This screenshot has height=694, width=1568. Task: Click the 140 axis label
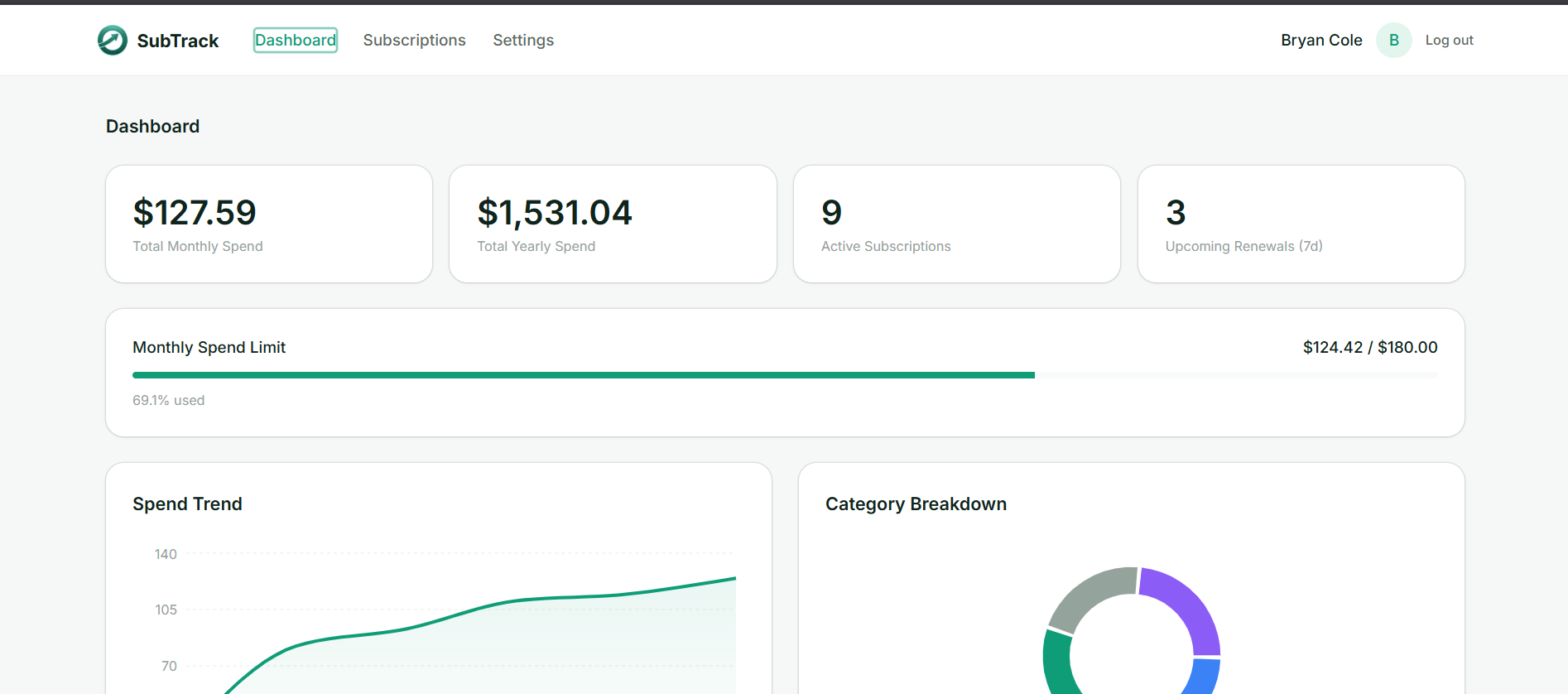tap(166, 554)
